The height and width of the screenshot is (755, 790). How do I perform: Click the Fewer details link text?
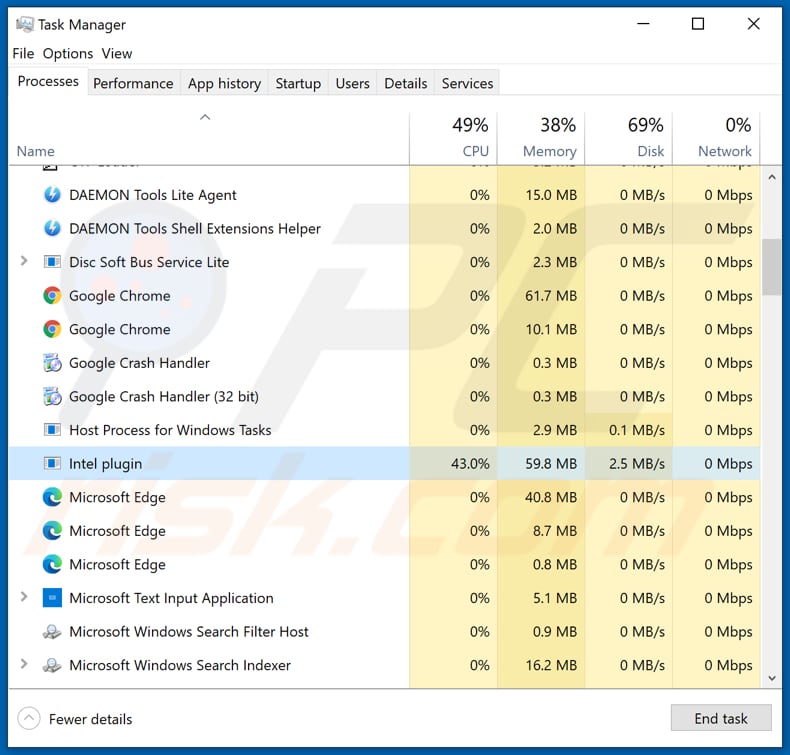coord(90,719)
